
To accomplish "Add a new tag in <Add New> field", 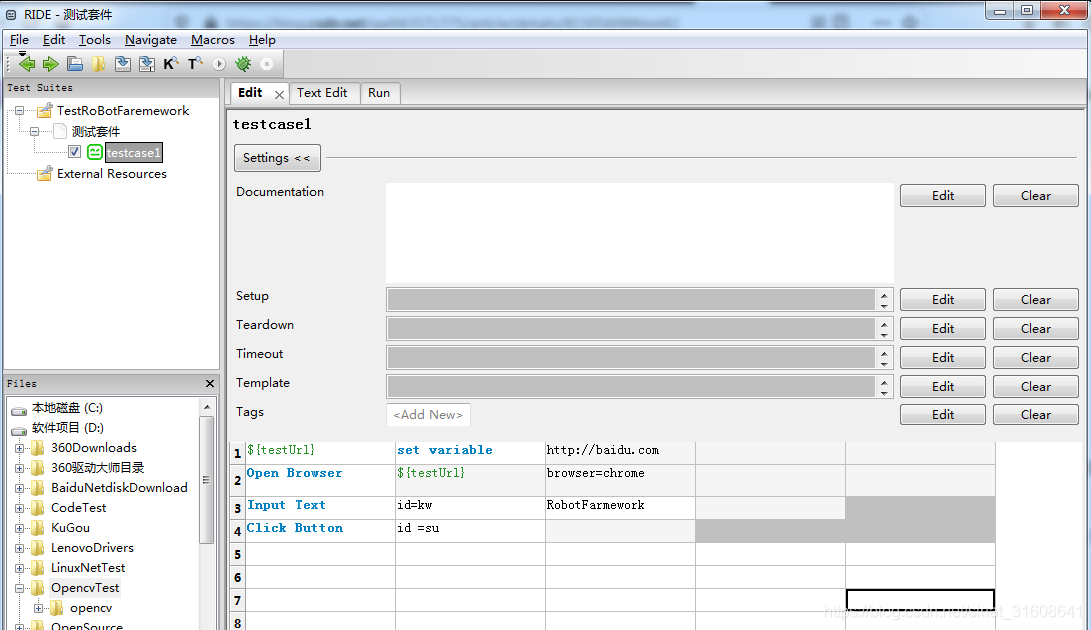I will tap(428, 414).
